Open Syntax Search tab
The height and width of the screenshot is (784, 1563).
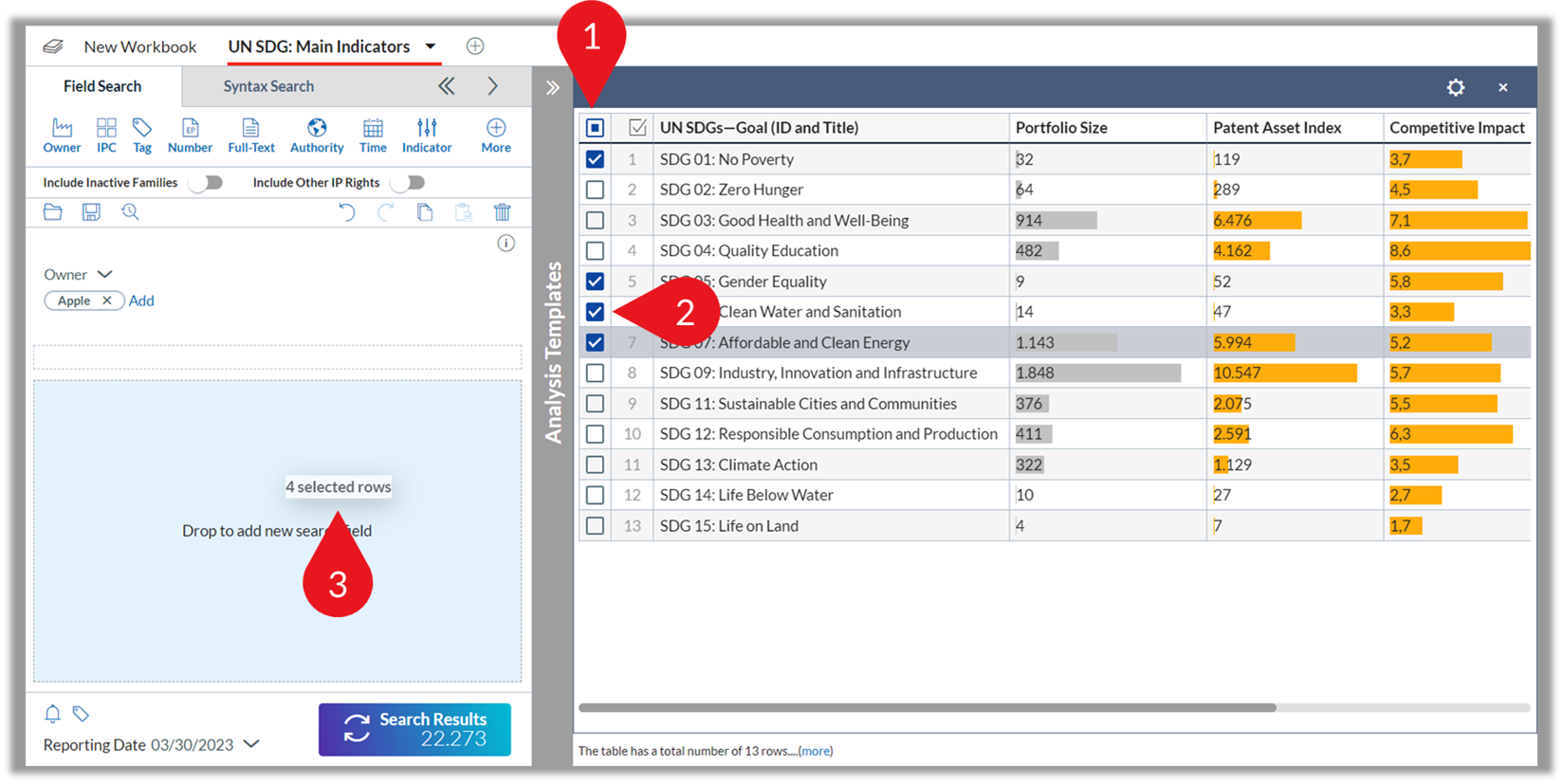[x=268, y=86]
